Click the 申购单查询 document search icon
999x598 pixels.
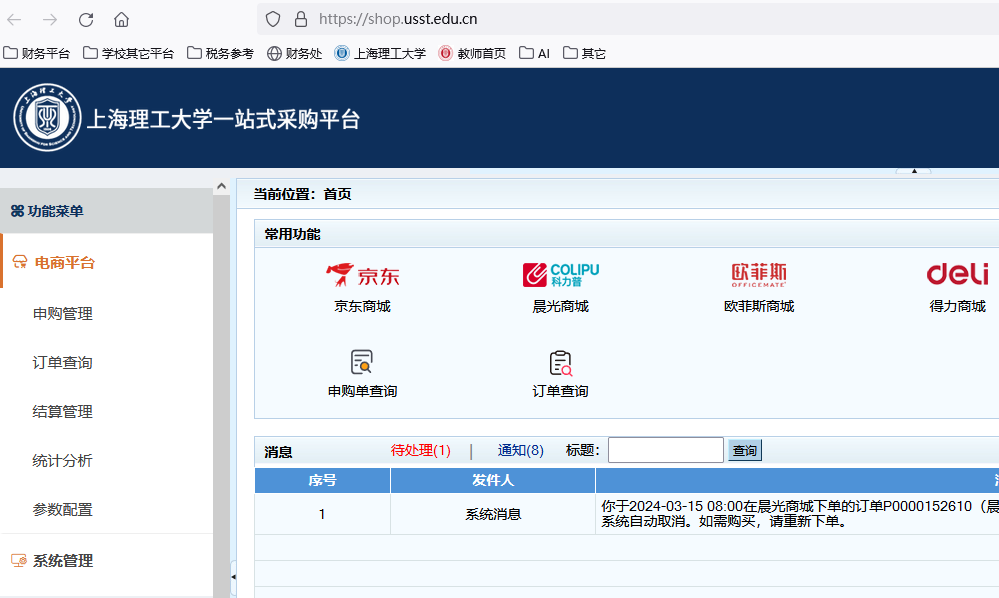pos(362,362)
